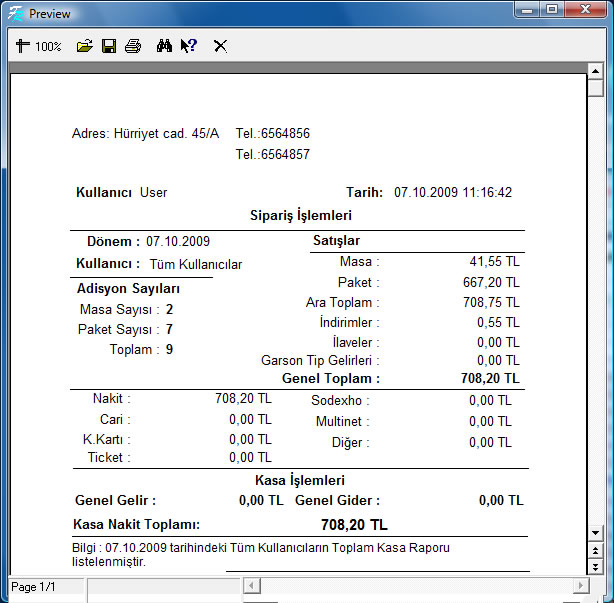Click the Genel Toplam value 708,20 TL
The height and width of the screenshot is (603, 614).
point(489,379)
